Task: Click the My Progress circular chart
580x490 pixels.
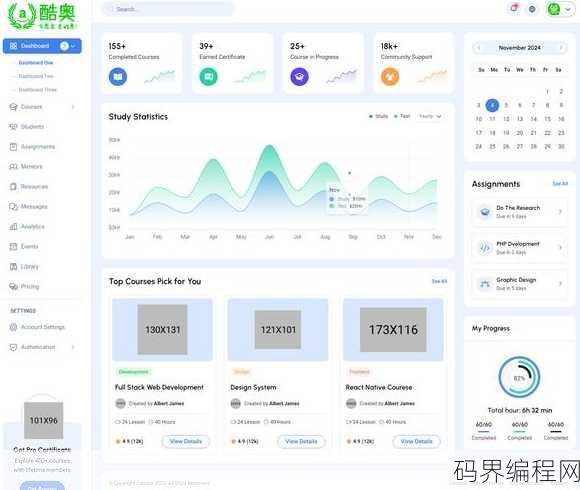Action: pos(519,378)
